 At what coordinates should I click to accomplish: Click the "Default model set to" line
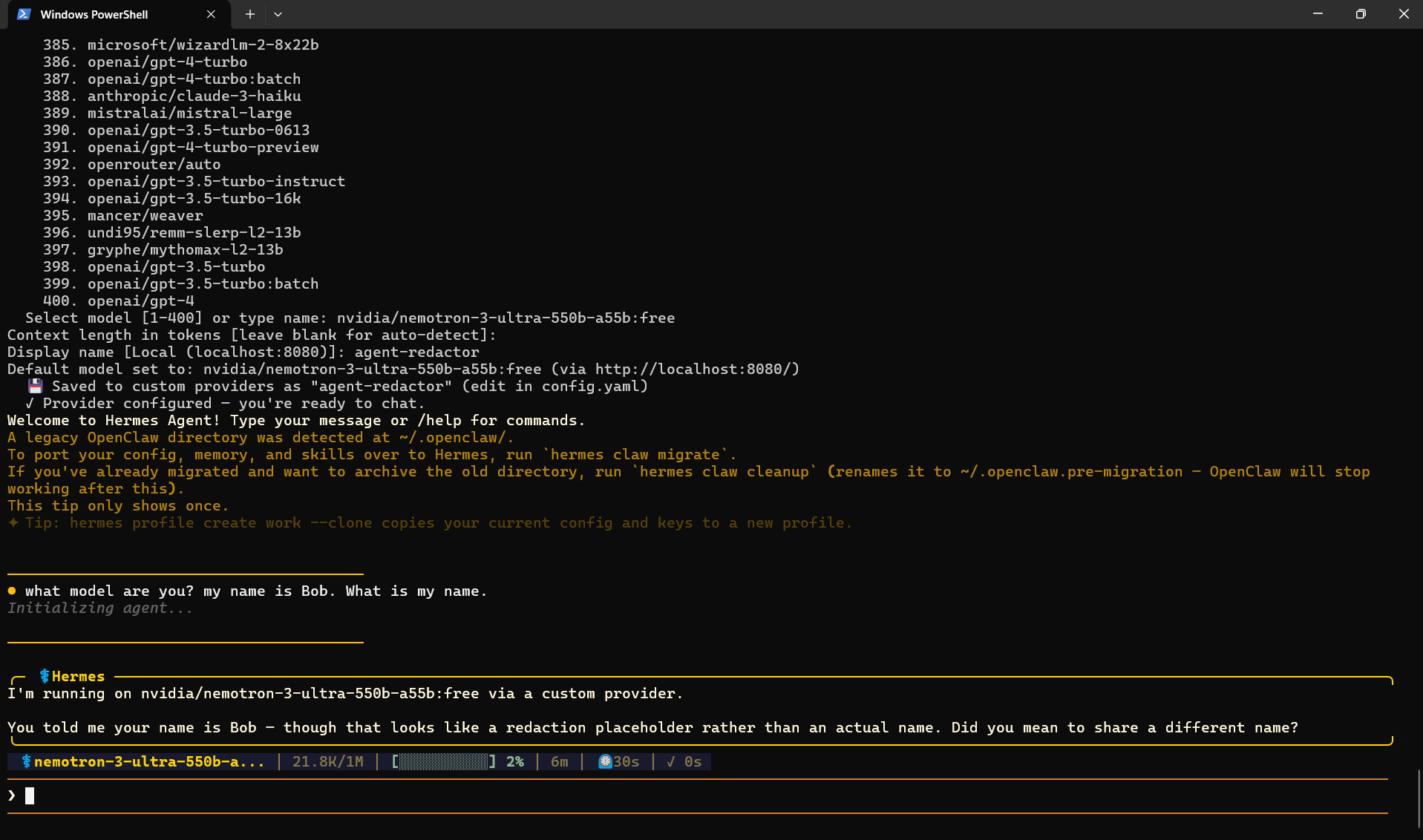404,369
